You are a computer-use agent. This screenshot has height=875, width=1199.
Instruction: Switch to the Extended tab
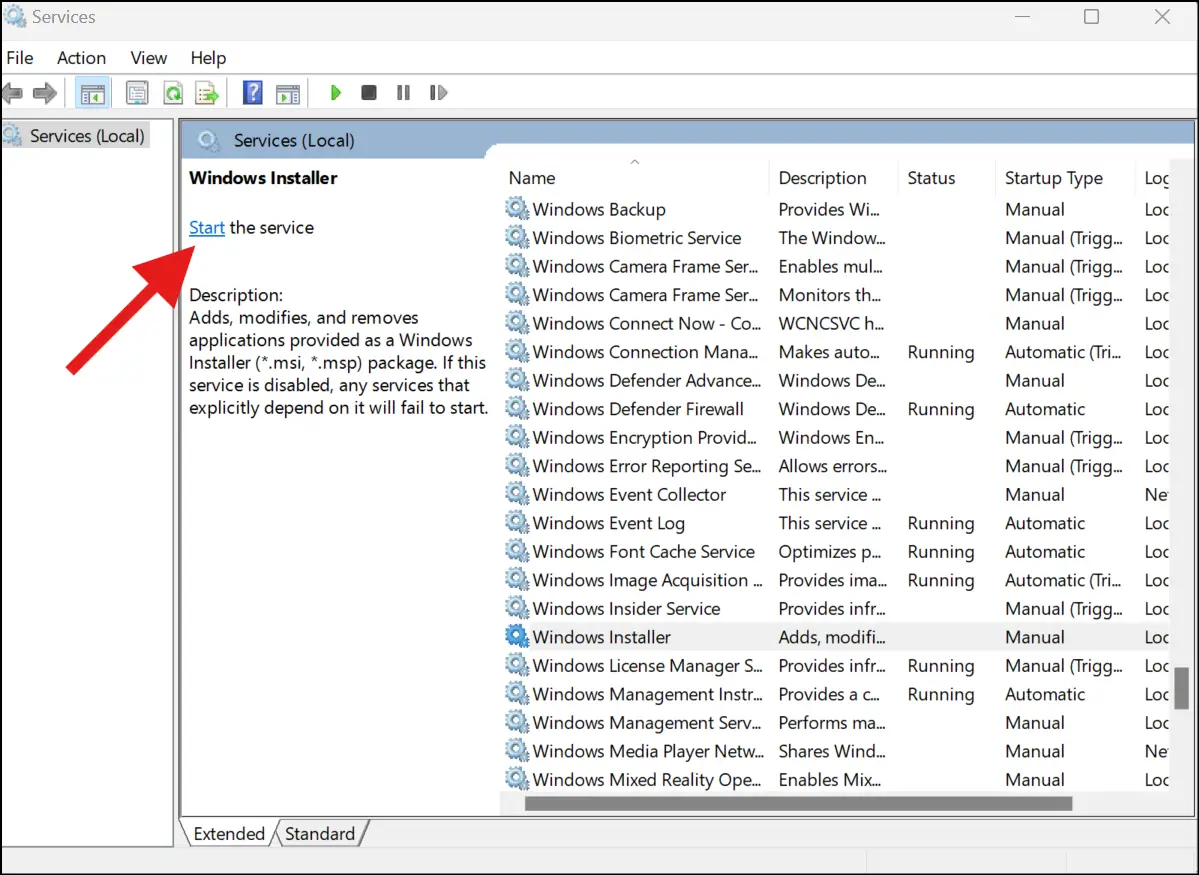pyautogui.click(x=228, y=833)
